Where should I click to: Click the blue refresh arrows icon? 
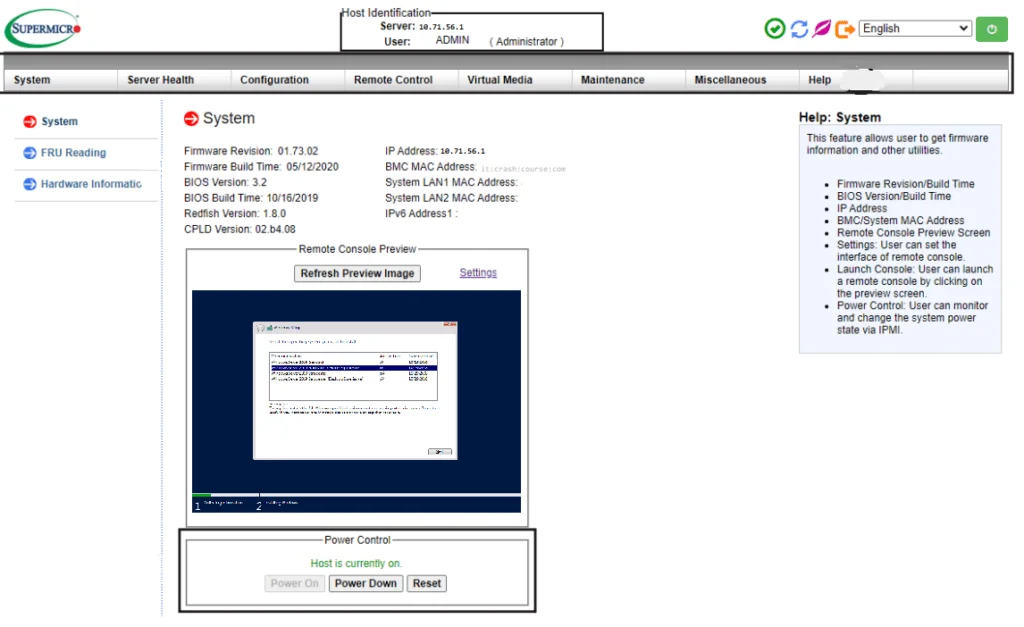point(799,29)
